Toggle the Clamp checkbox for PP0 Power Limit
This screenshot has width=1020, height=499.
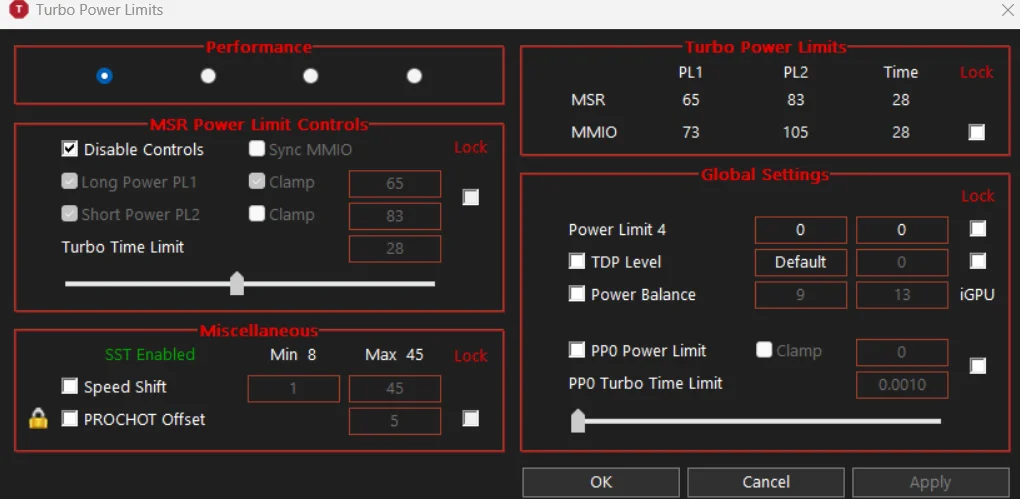pos(764,350)
